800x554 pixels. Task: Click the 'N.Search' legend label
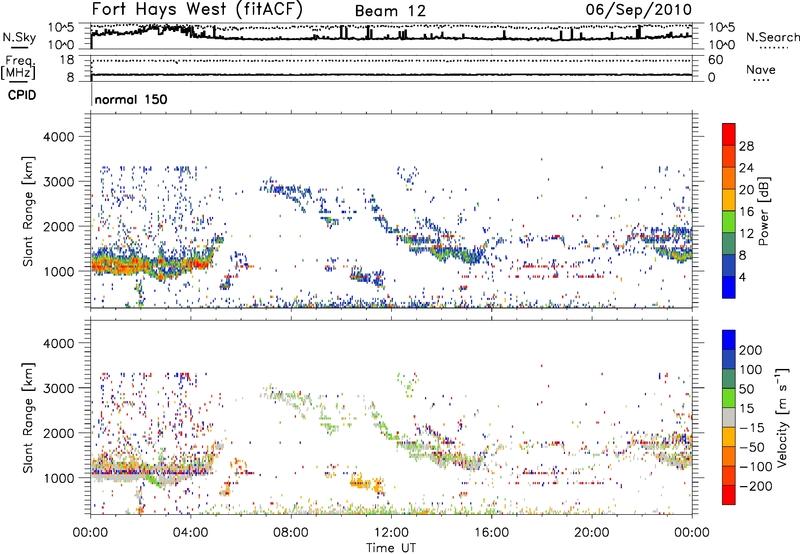772,37
